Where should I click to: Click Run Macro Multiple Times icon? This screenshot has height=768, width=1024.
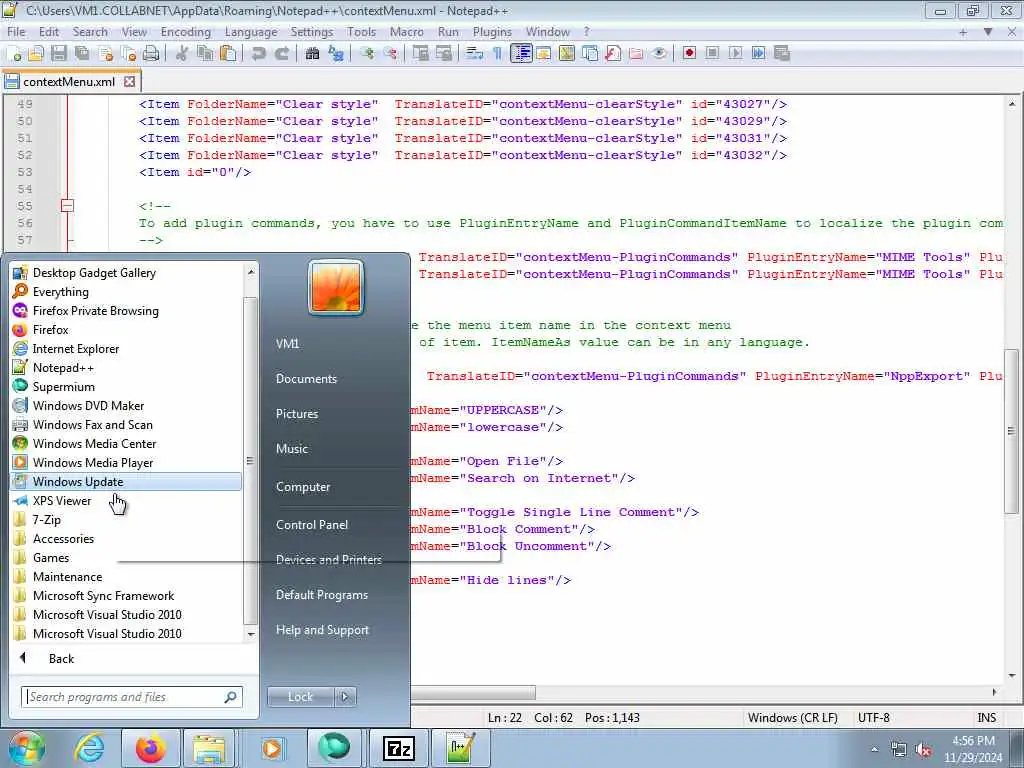758,54
